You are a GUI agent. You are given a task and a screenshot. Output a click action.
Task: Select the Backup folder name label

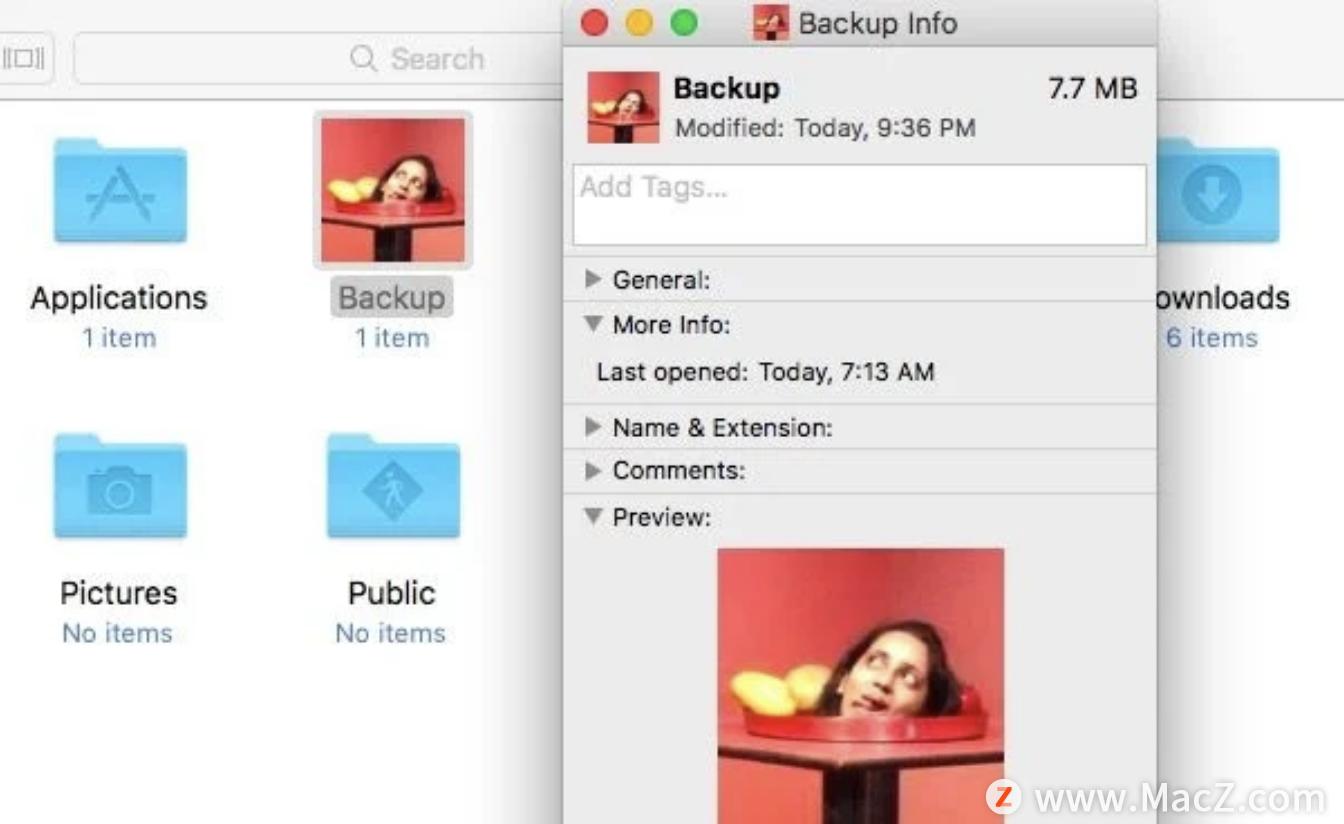click(x=392, y=297)
